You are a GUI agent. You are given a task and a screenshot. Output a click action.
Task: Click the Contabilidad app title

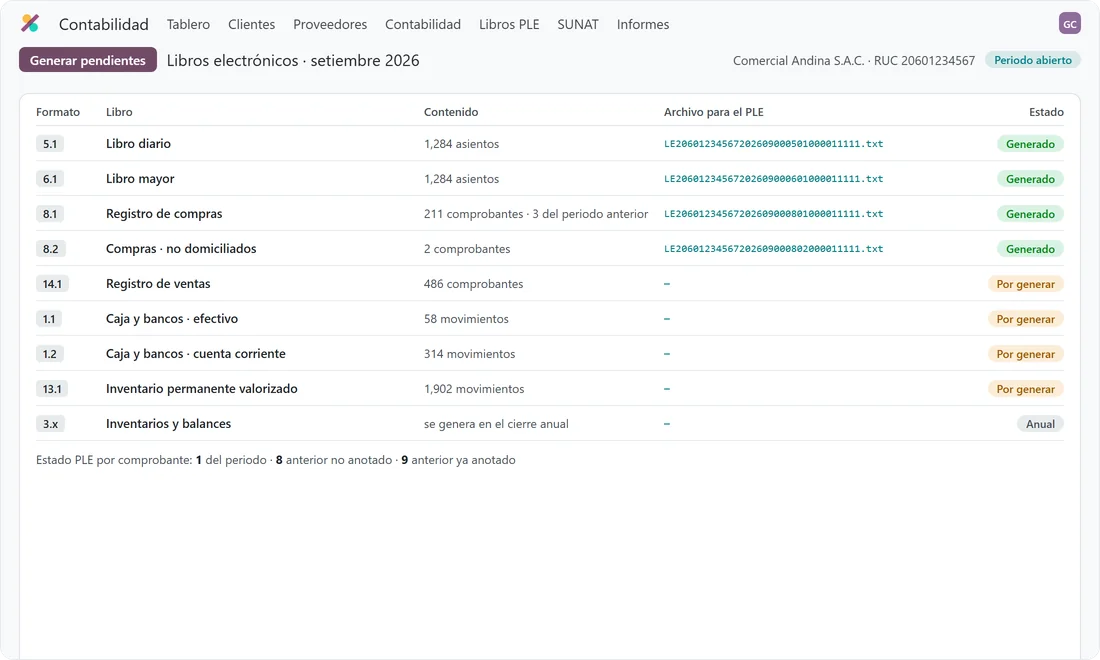104,24
